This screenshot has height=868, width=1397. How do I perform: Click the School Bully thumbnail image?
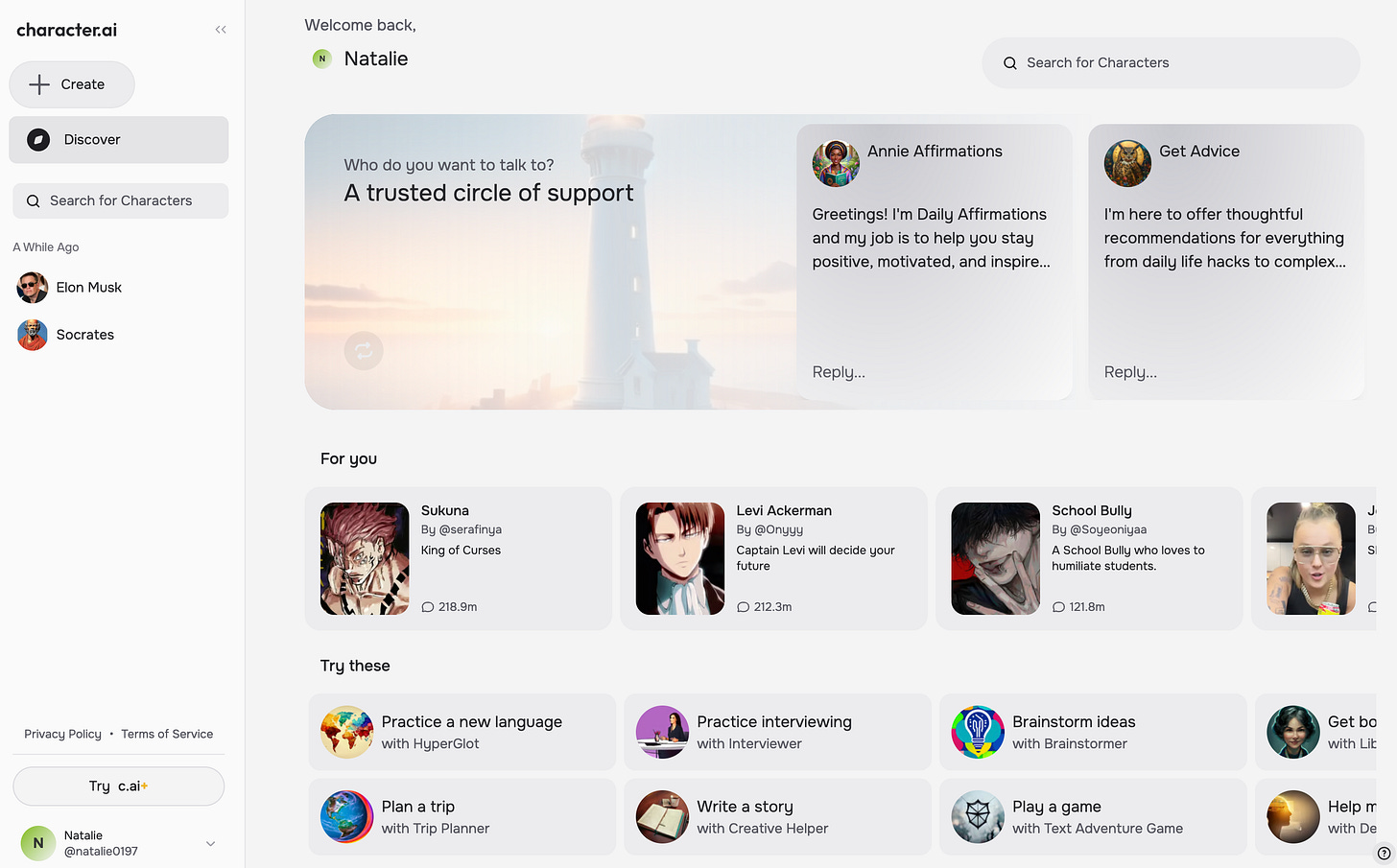(996, 558)
